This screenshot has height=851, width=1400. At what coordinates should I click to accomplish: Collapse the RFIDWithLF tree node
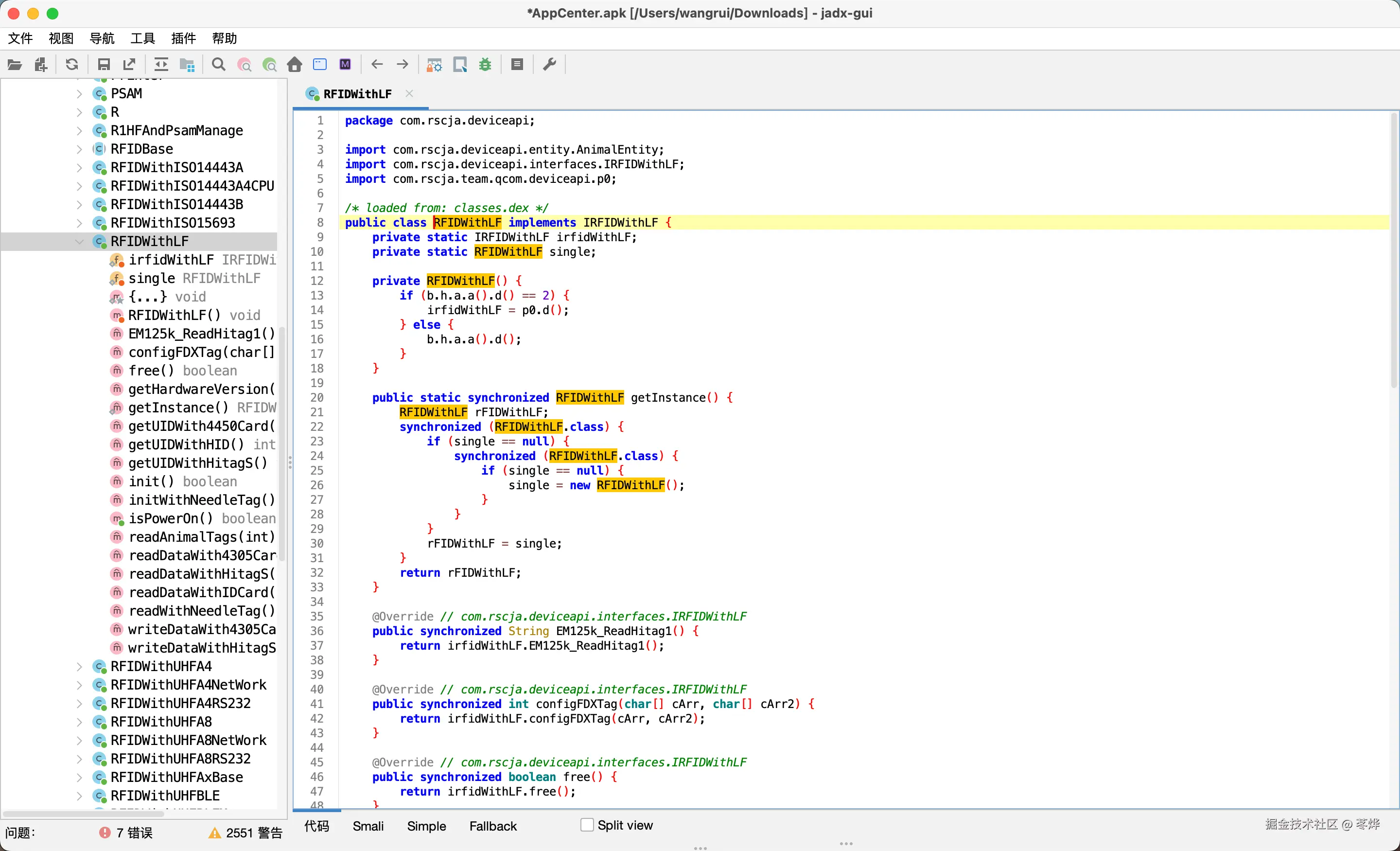pyautogui.click(x=79, y=242)
